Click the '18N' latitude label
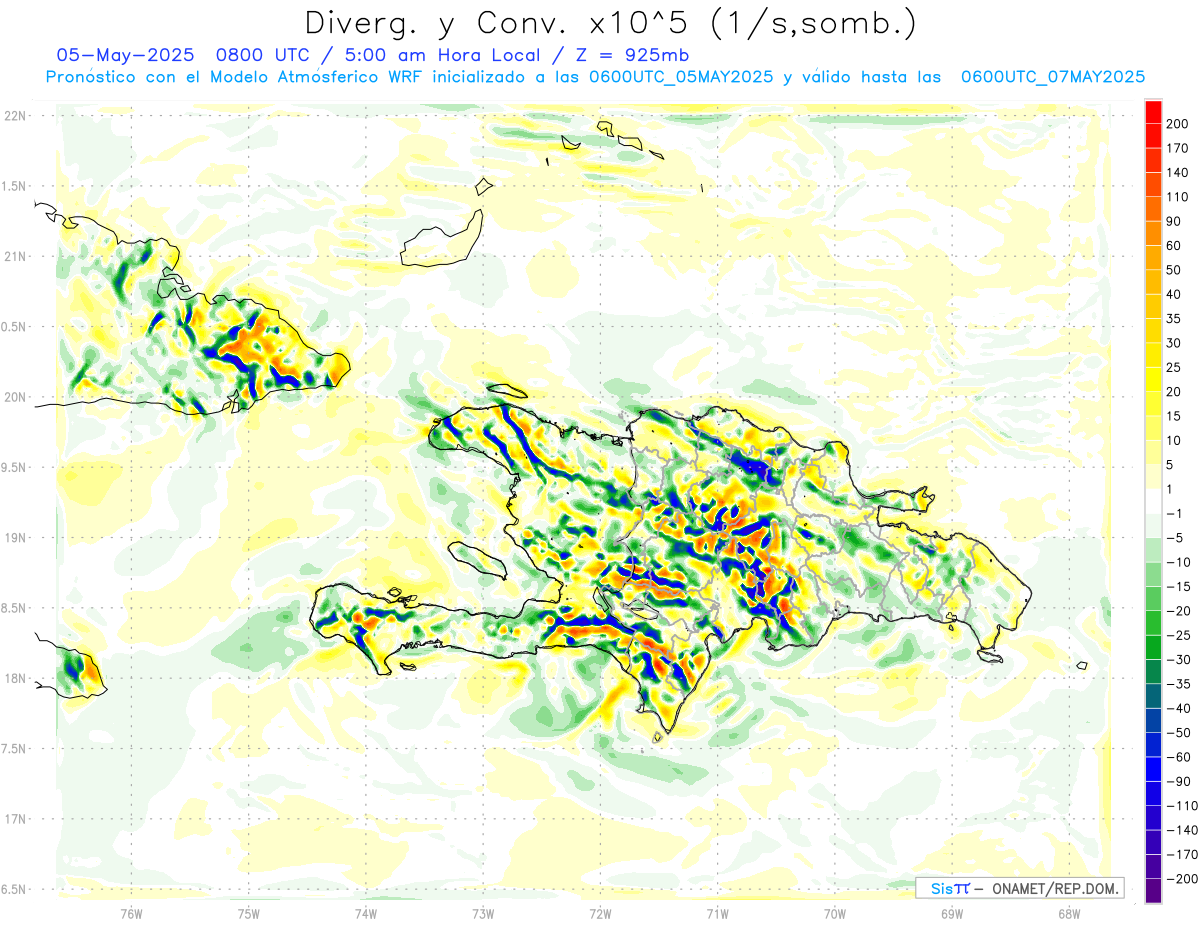1200x927 pixels. (x=14, y=679)
